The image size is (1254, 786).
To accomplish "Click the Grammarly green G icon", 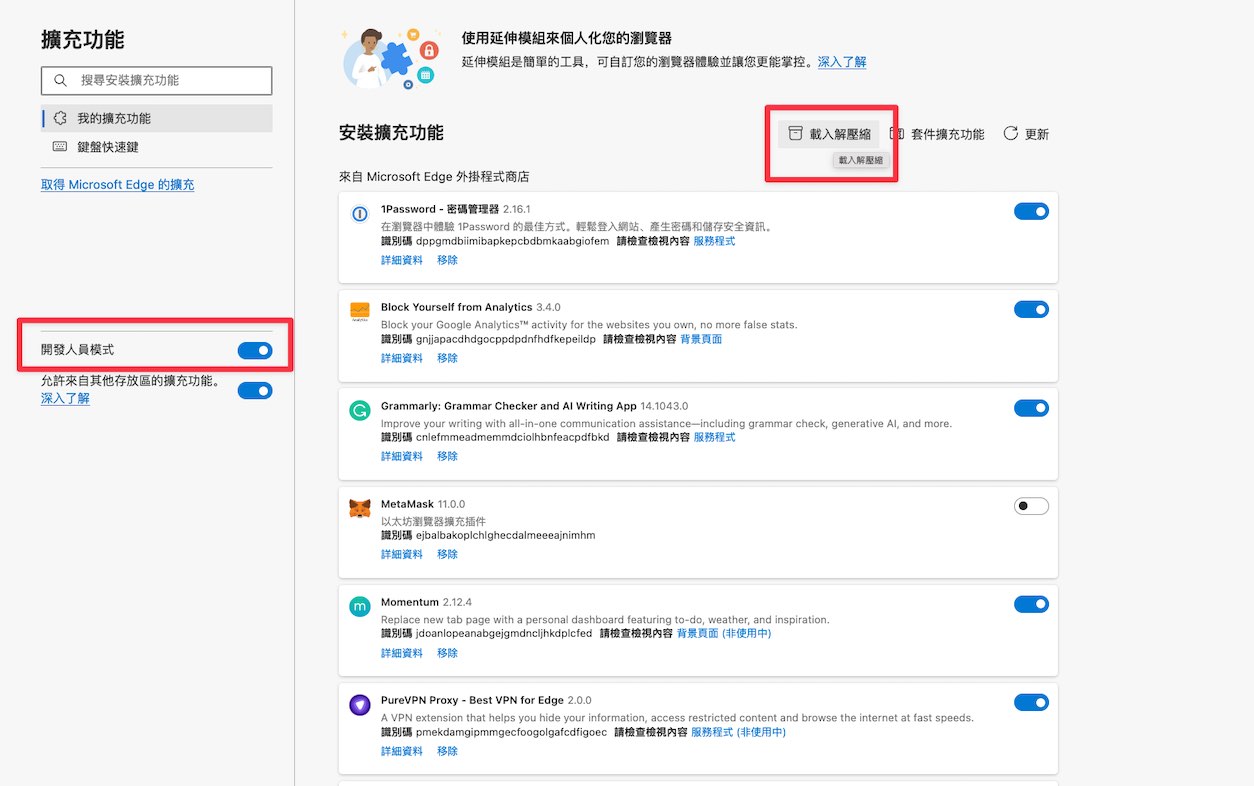I will click(x=360, y=411).
